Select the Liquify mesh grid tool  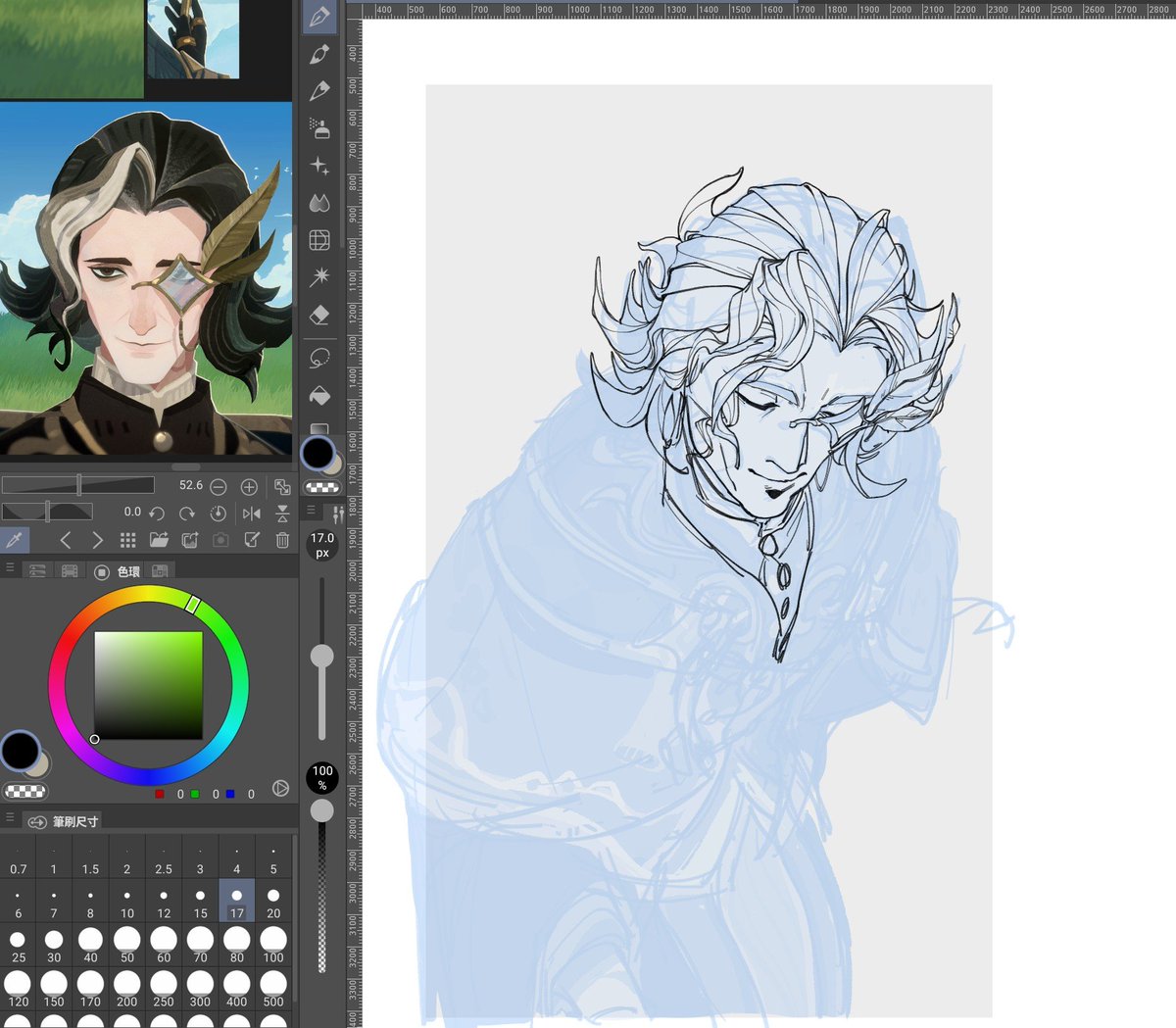pos(319,240)
